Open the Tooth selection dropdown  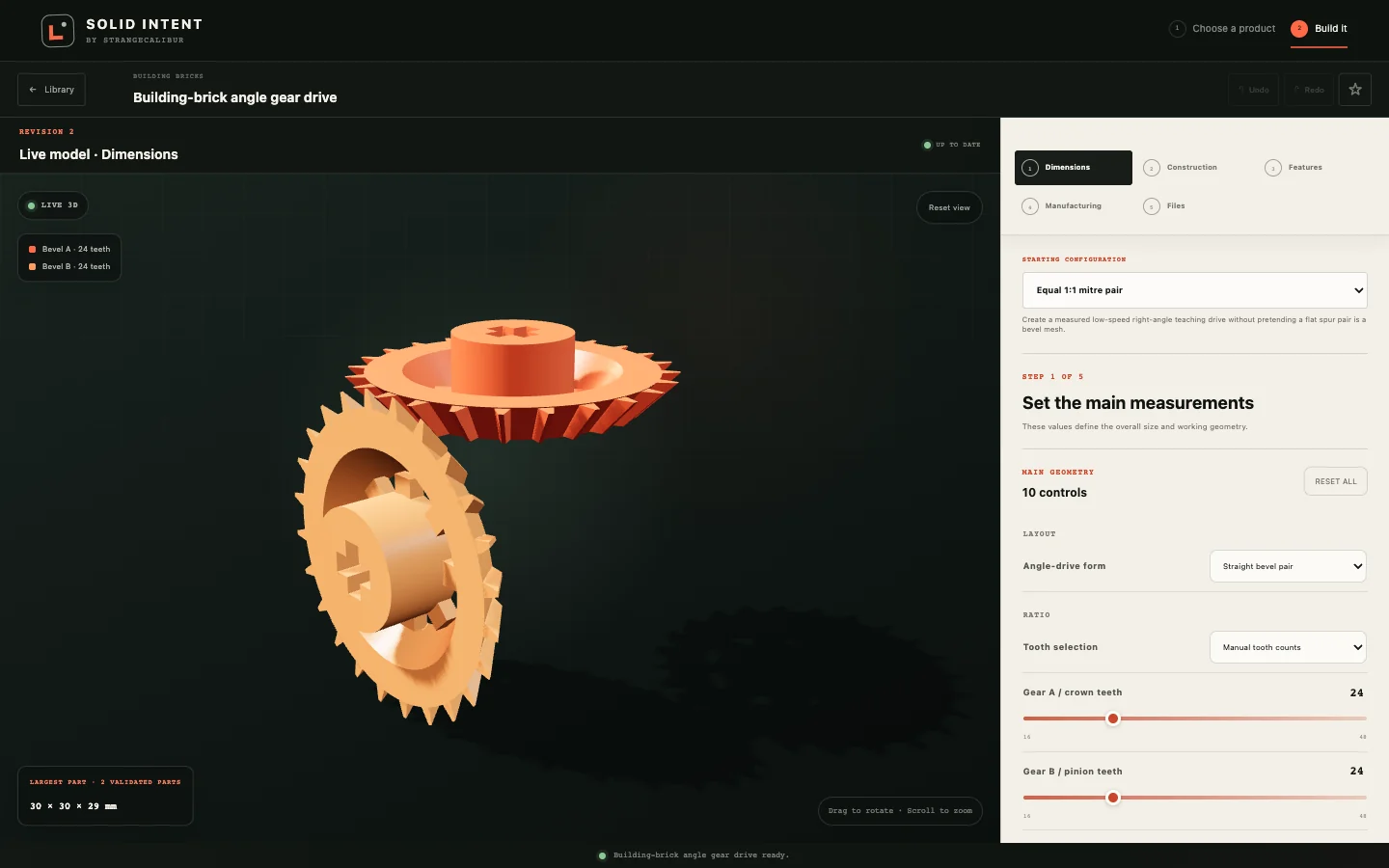pyautogui.click(x=1288, y=647)
